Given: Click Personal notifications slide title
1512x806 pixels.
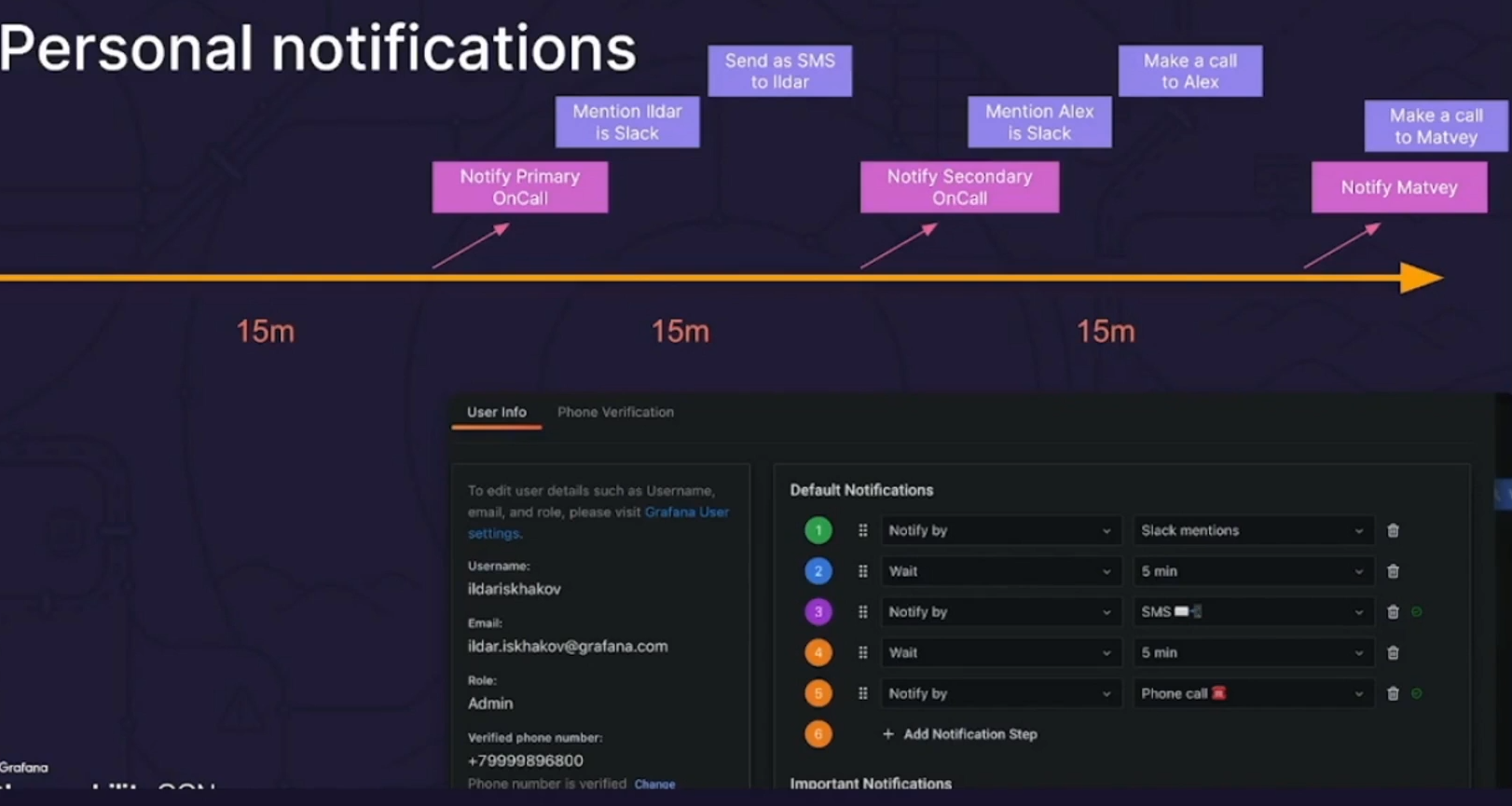Looking at the screenshot, I should [317, 48].
